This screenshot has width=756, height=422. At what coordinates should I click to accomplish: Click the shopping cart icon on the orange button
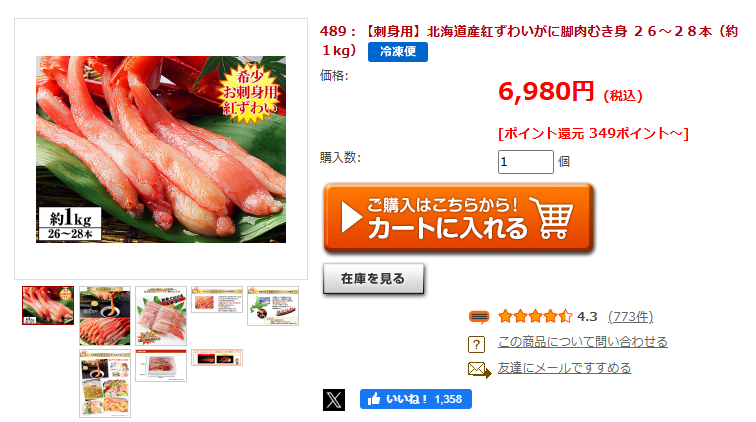(x=552, y=218)
